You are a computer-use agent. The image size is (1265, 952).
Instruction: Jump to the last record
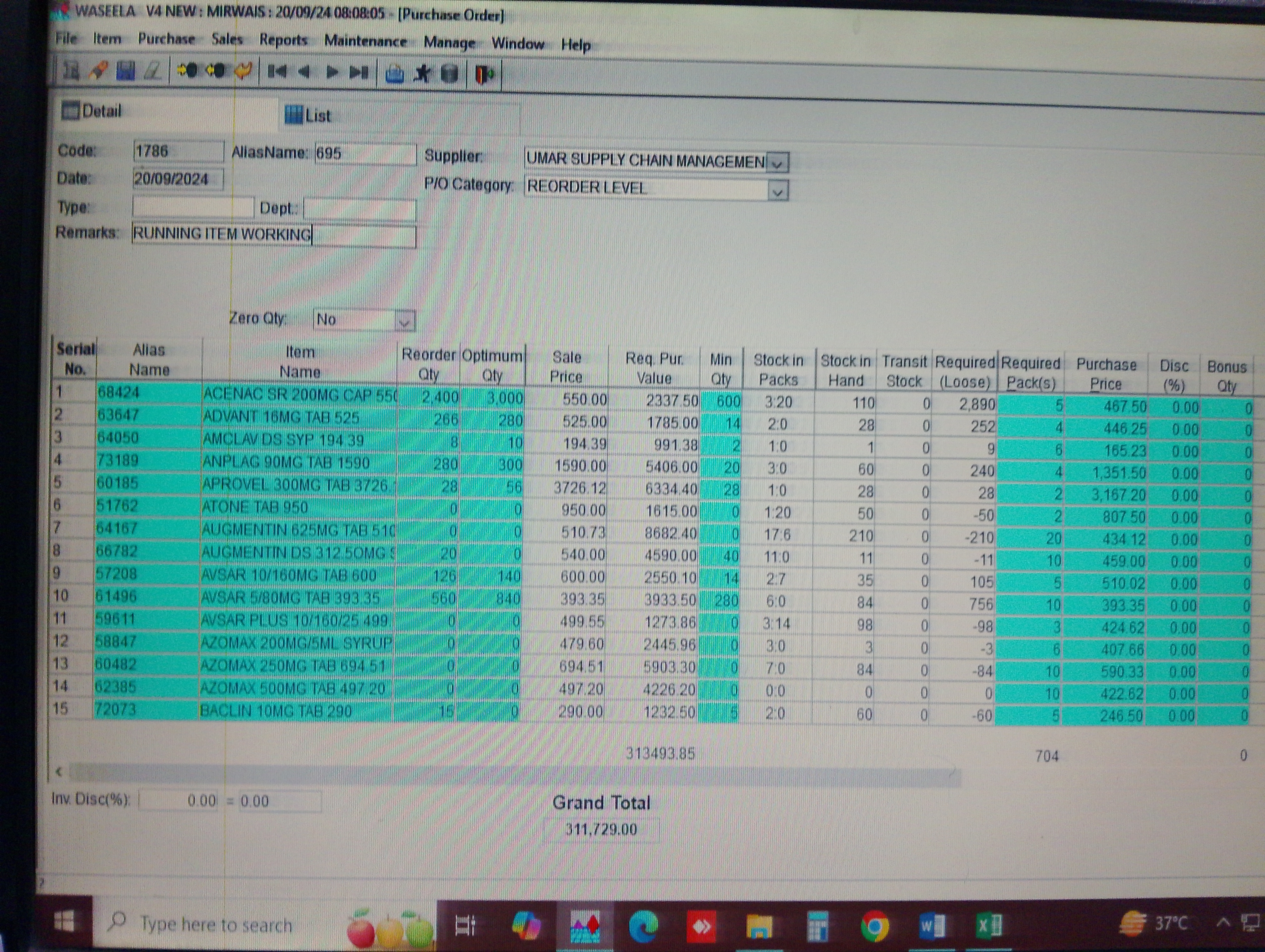click(359, 73)
